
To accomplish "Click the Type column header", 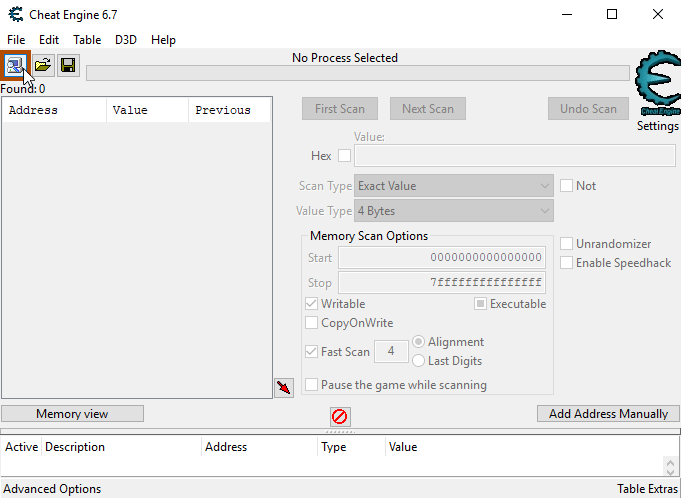I will click(x=351, y=447).
